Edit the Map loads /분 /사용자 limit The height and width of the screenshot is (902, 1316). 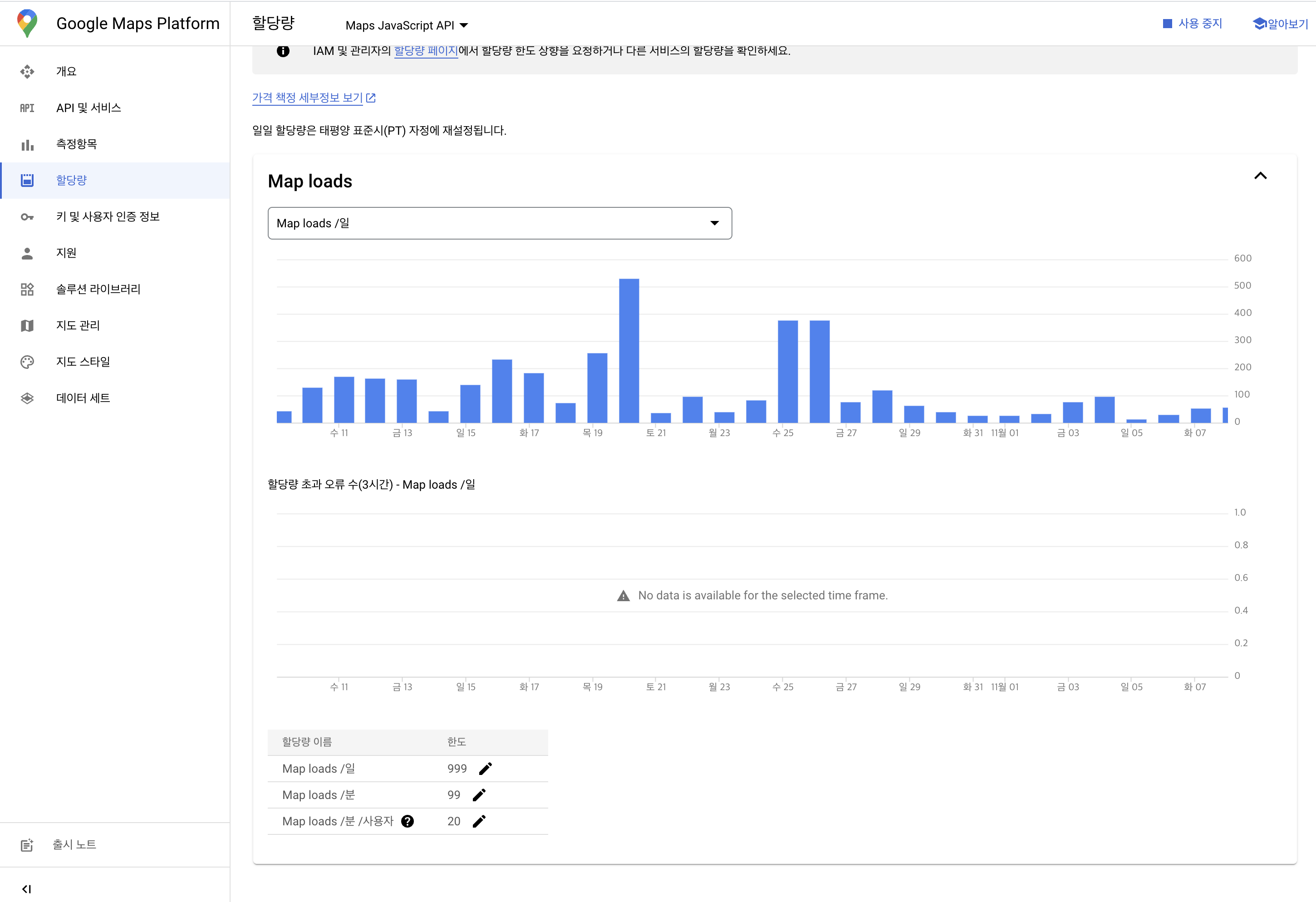tap(479, 821)
